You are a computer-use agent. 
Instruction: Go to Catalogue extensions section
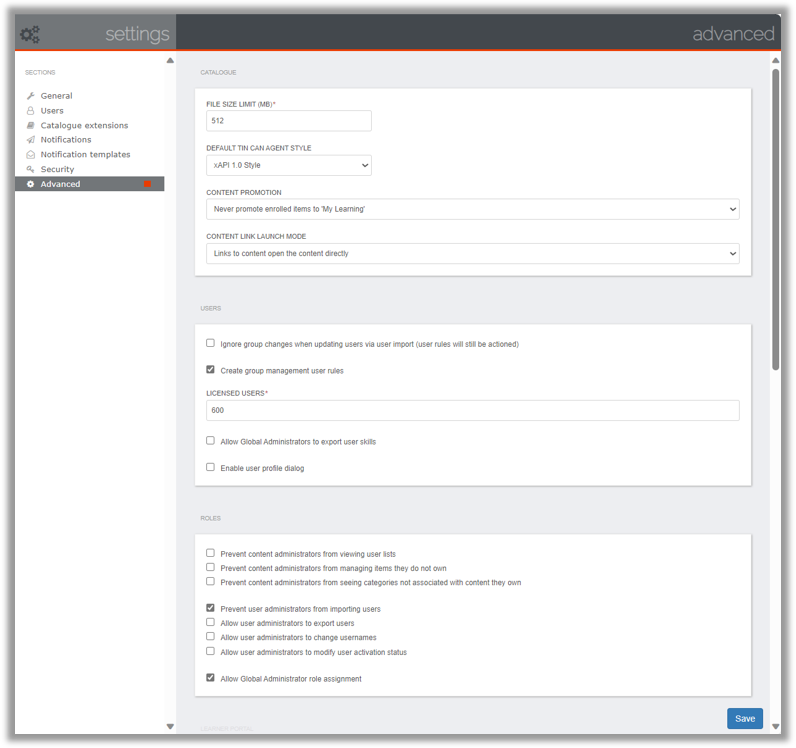pos(84,125)
